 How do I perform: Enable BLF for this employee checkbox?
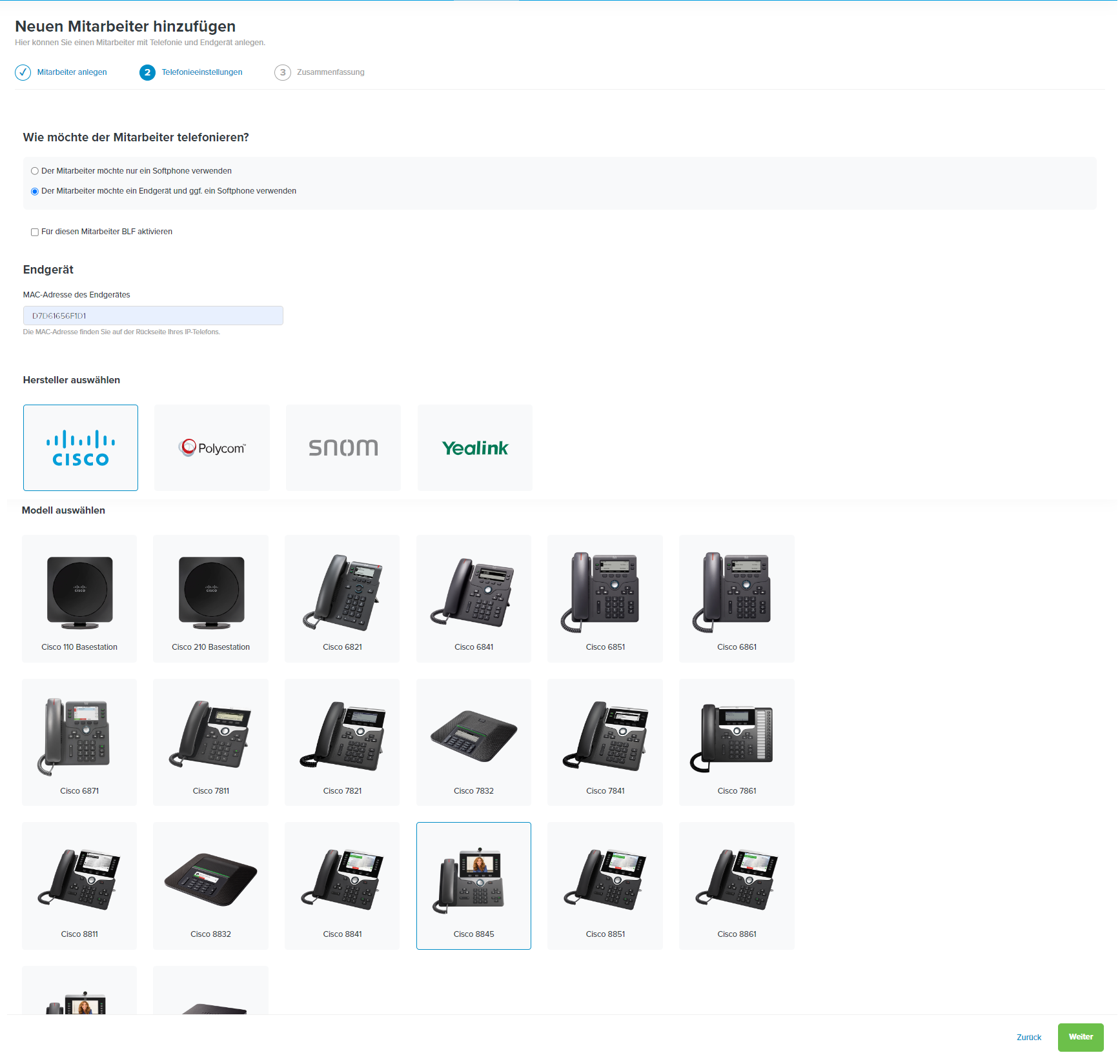coord(35,232)
